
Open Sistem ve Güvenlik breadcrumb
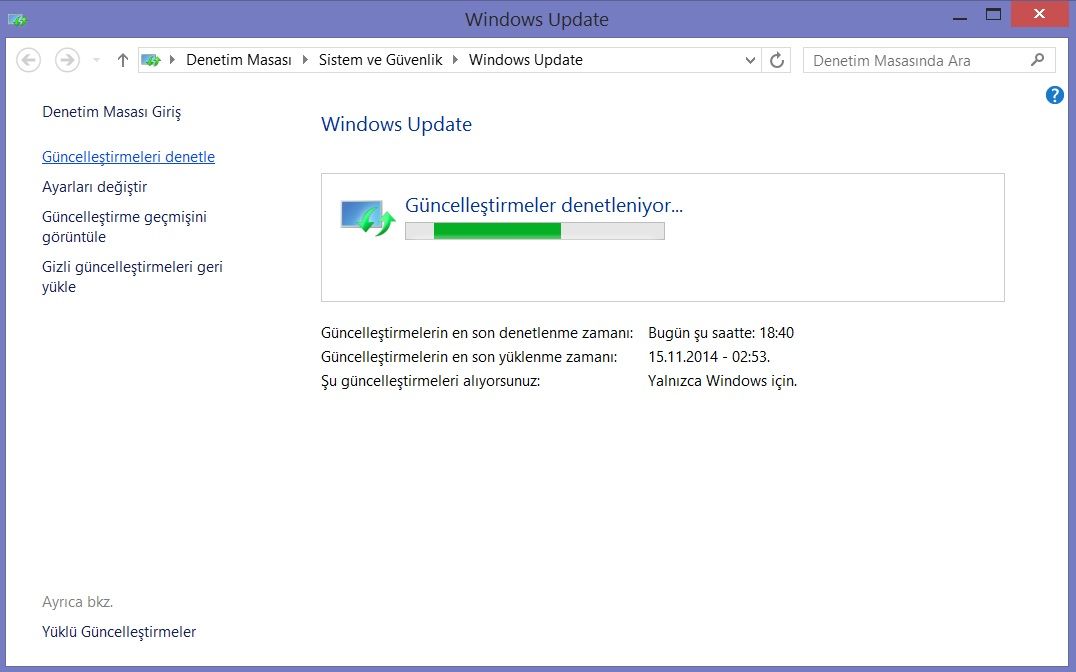coord(380,60)
